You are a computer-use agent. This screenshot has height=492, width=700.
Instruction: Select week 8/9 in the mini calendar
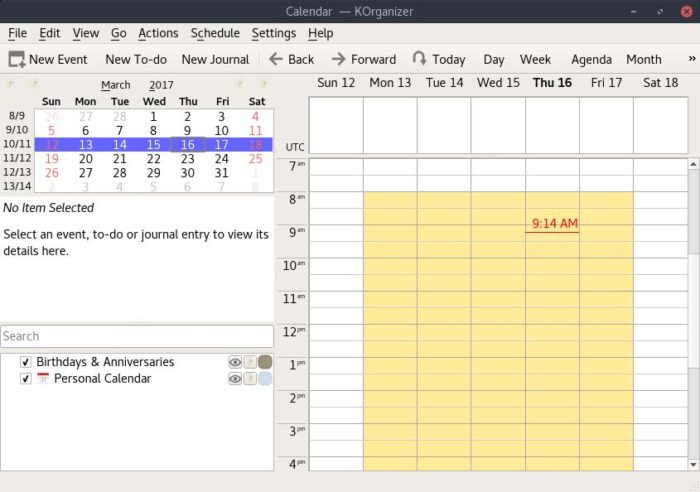click(x=17, y=116)
